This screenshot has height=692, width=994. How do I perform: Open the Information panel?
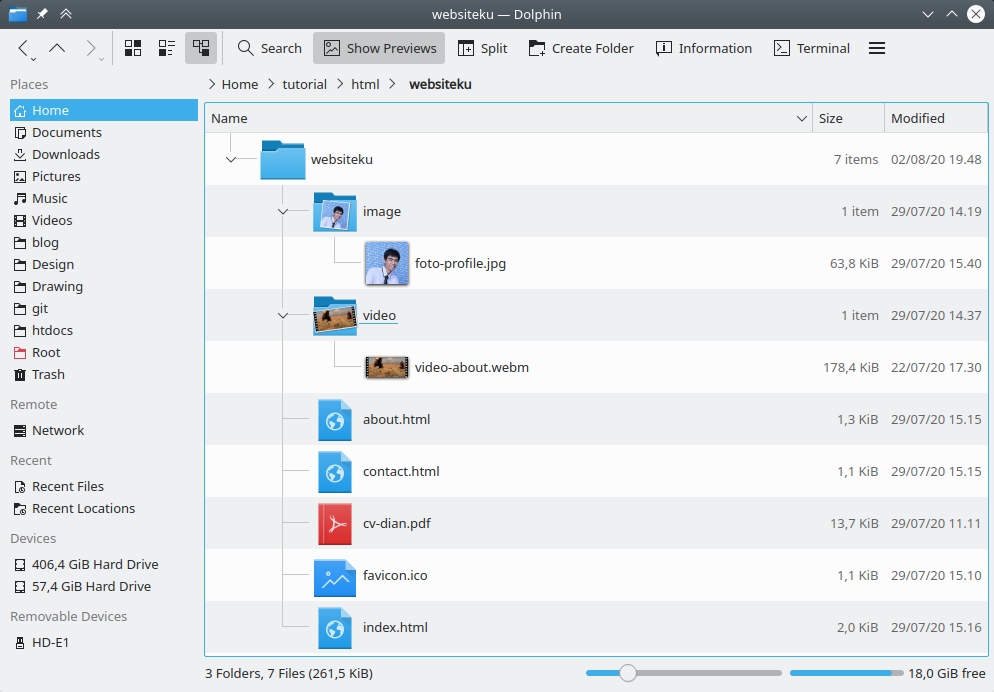pyautogui.click(x=703, y=47)
